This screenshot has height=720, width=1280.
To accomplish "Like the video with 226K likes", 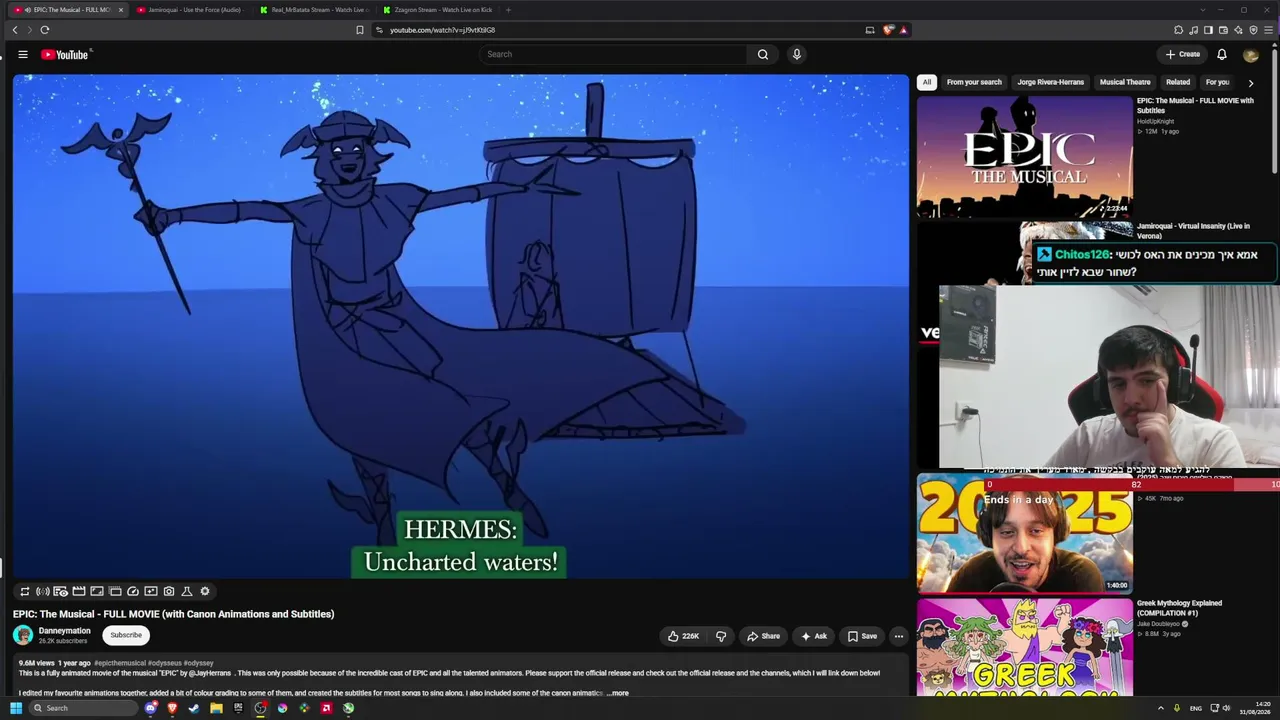I will [683, 636].
